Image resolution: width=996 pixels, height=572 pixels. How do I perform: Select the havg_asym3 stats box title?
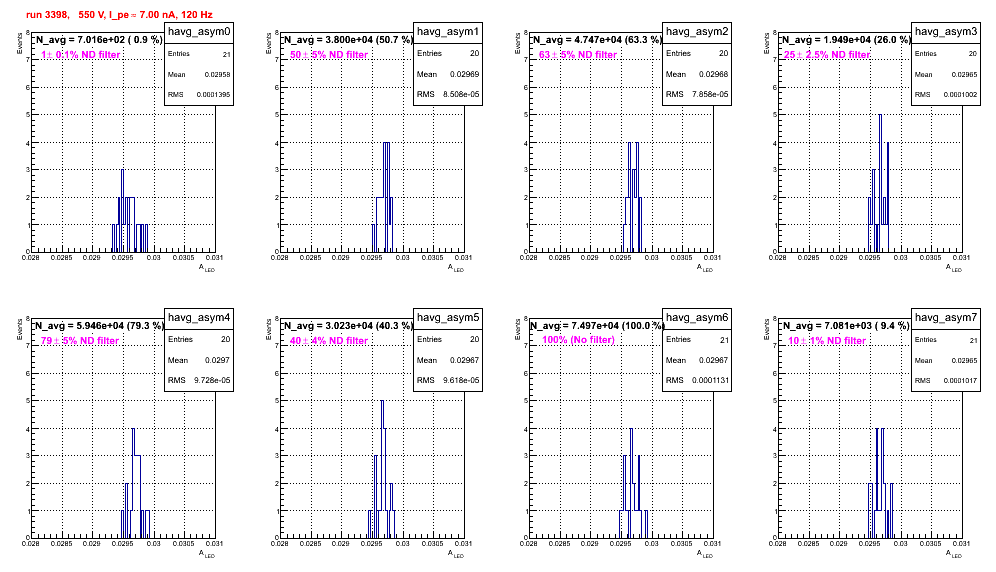click(x=946, y=32)
